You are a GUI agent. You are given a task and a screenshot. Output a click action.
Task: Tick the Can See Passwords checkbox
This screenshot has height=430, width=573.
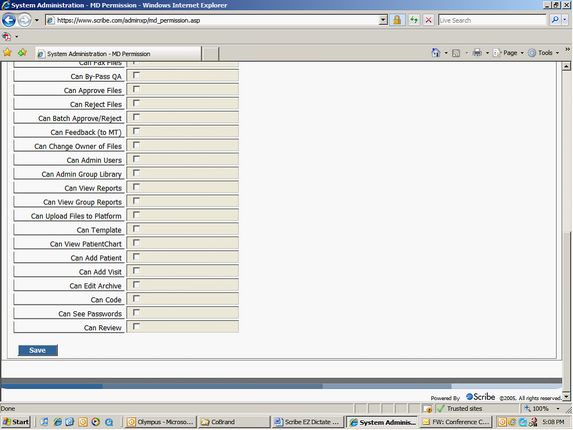(136, 312)
